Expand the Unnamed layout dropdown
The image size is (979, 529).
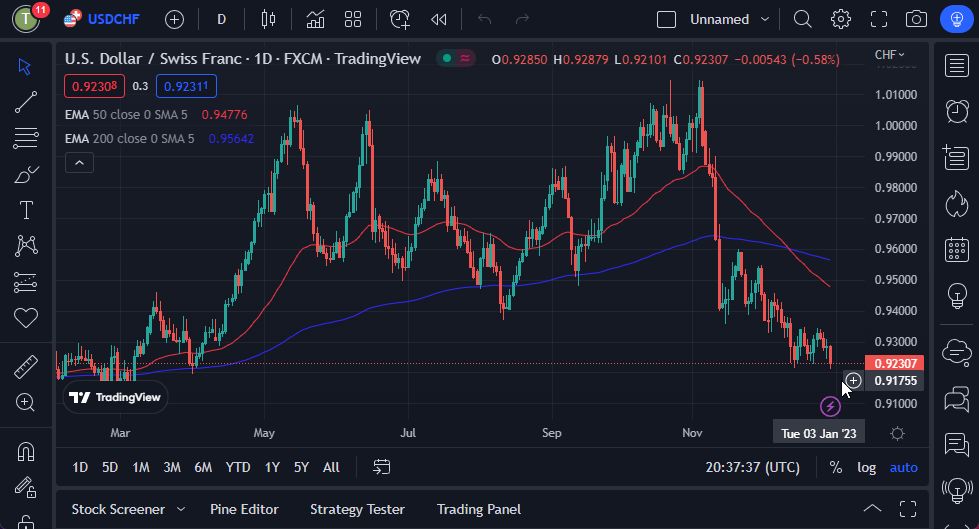(x=765, y=19)
